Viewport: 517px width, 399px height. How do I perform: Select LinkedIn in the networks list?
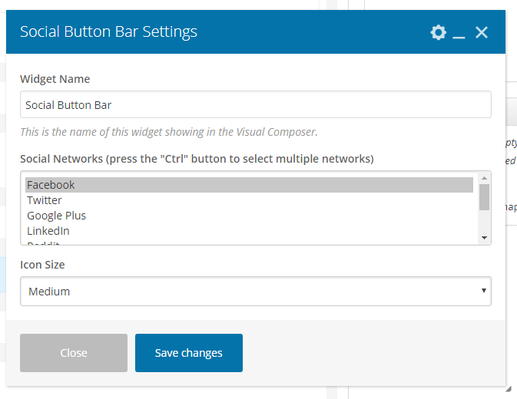click(249, 231)
